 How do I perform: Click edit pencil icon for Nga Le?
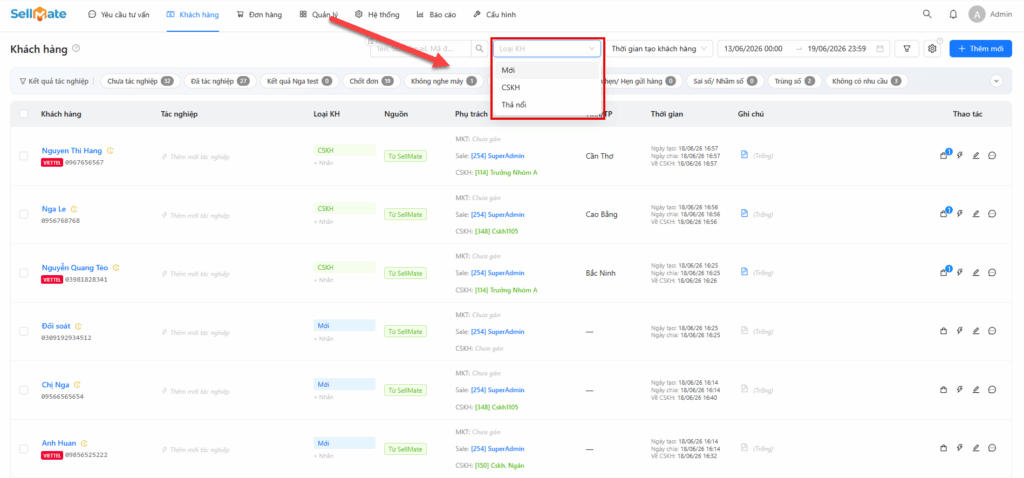coord(976,214)
